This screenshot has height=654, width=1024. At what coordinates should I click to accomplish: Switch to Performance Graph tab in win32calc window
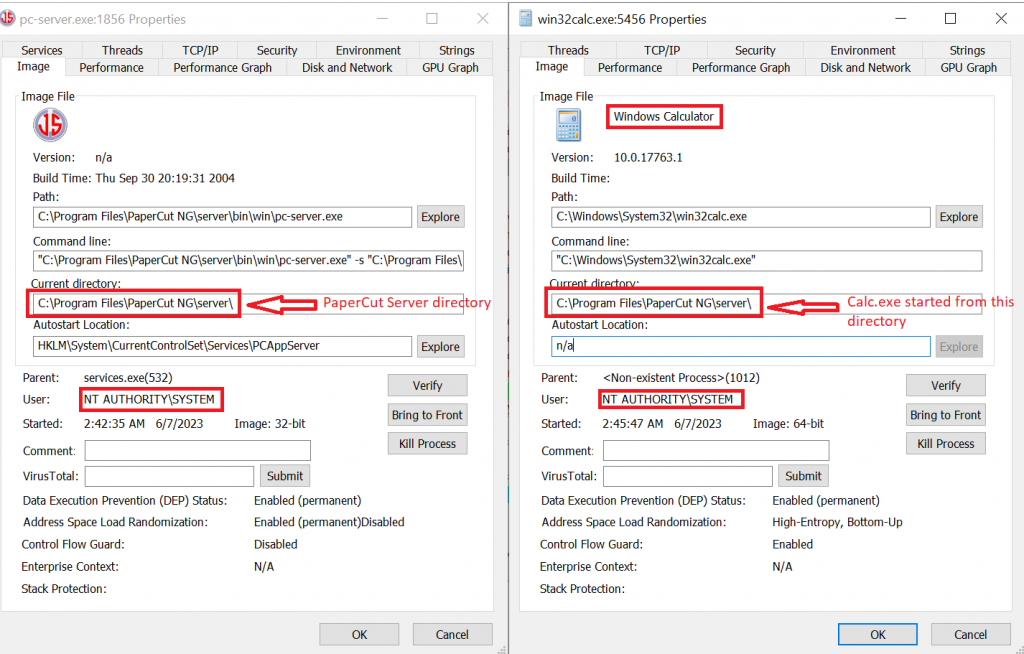(741, 68)
